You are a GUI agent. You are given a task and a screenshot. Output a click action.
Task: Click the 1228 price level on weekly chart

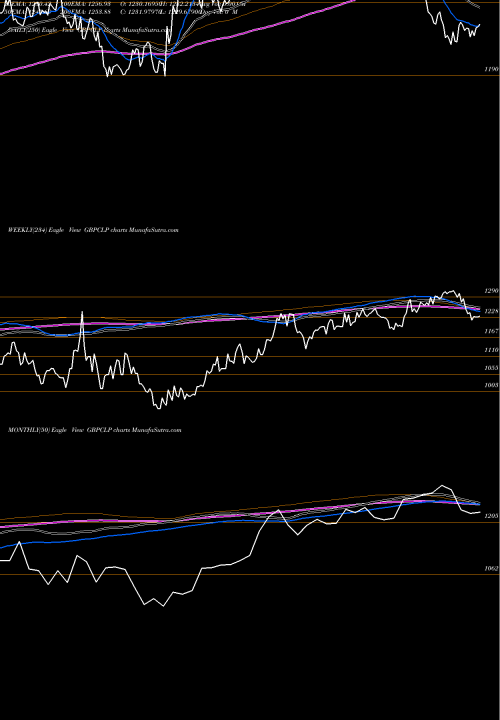point(491,312)
